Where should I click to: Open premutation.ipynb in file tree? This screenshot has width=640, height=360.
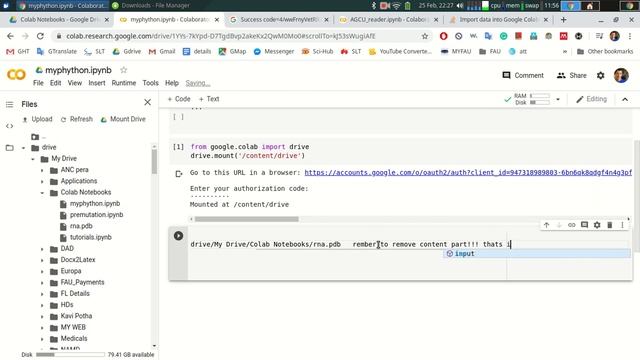(x=96, y=215)
